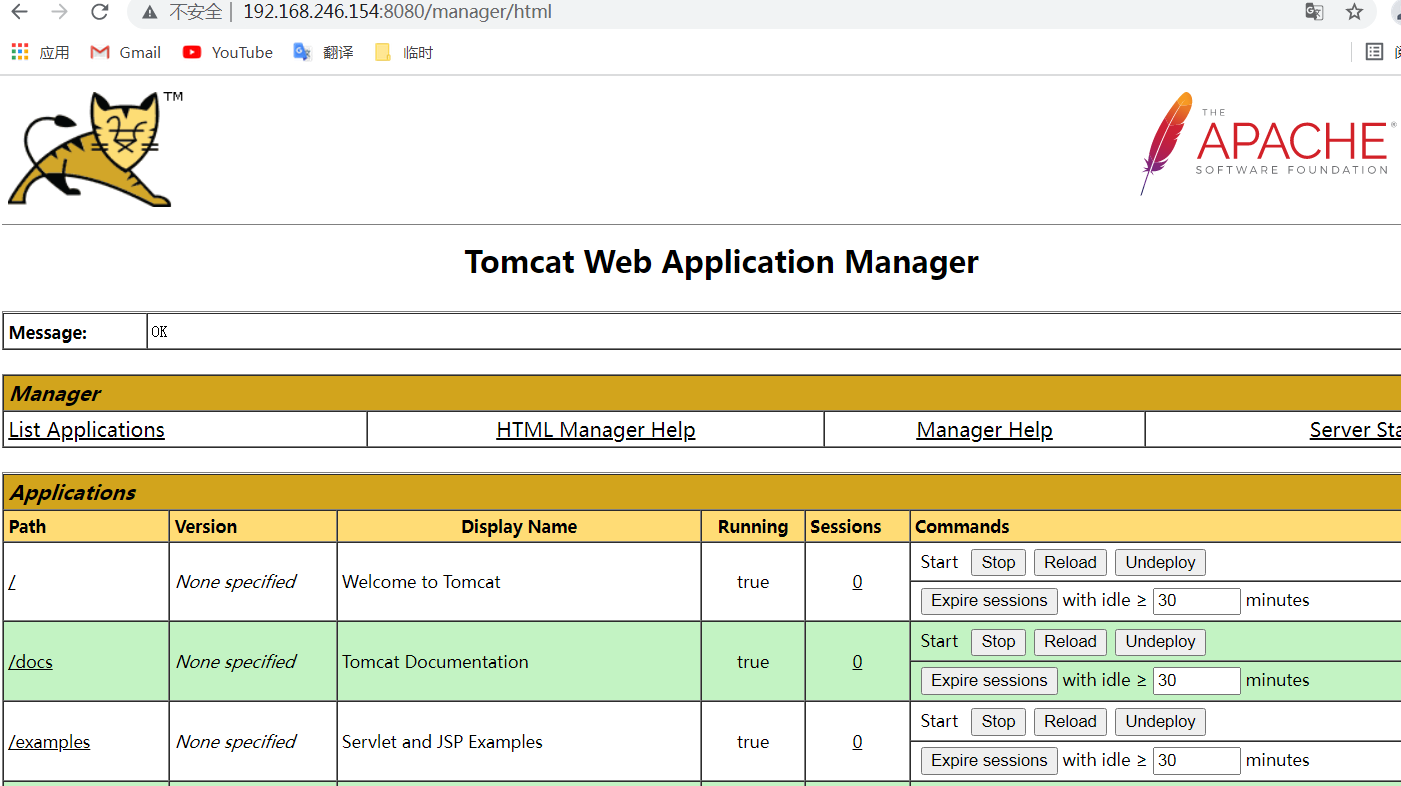Expire sessions for the root application
This screenshot has width=1401, height=786.
[x=989, y=600]
